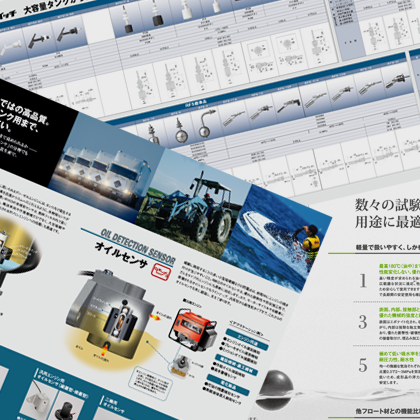Image resolution: width=420 pixels, height=420 pixels.
Task: Click the large number "3" feature item
Action: pyautogui.click(x=363, y=322)
